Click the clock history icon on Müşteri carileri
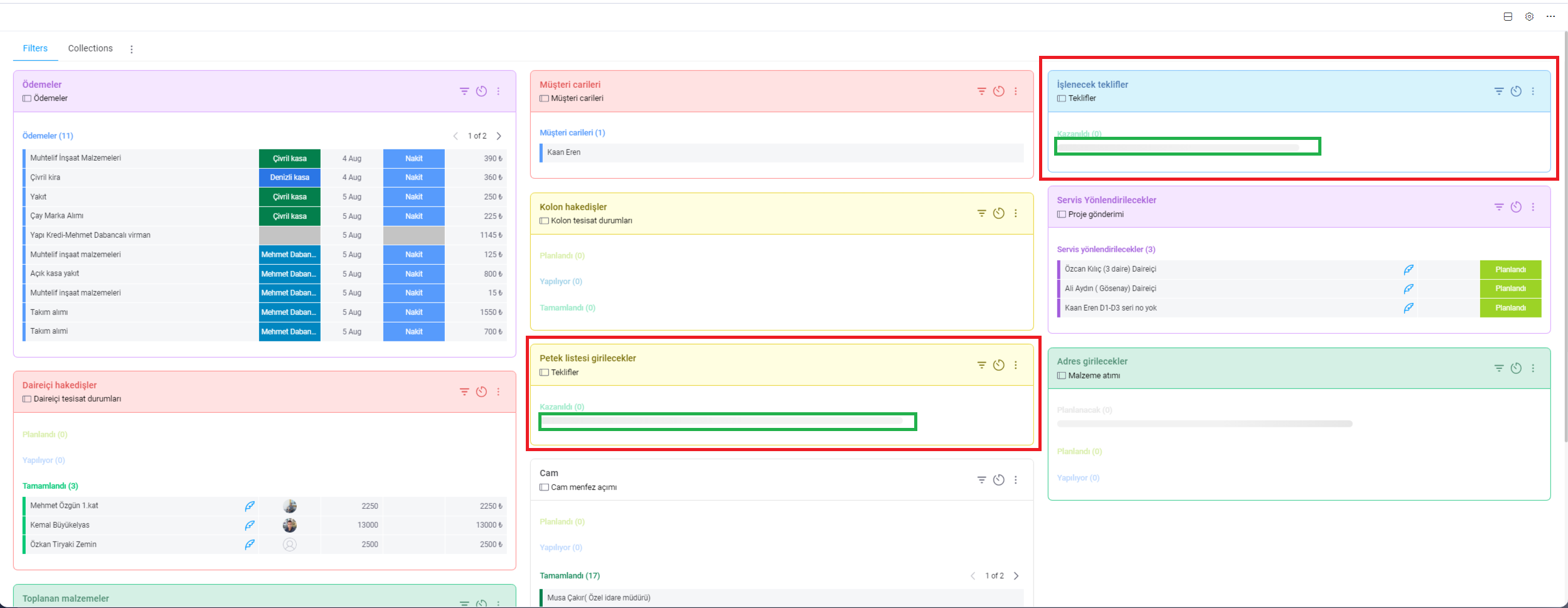 coord(998,91)
